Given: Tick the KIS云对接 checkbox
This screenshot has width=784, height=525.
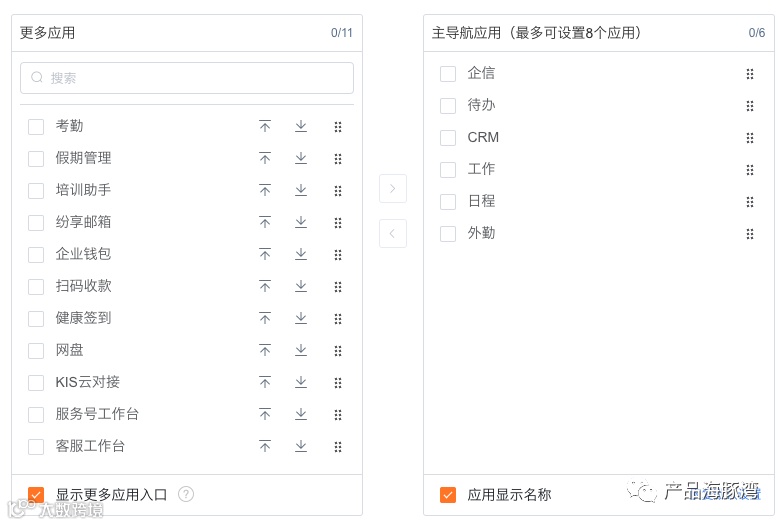Looking at the screenshot, I should click(x=36, y=383).
